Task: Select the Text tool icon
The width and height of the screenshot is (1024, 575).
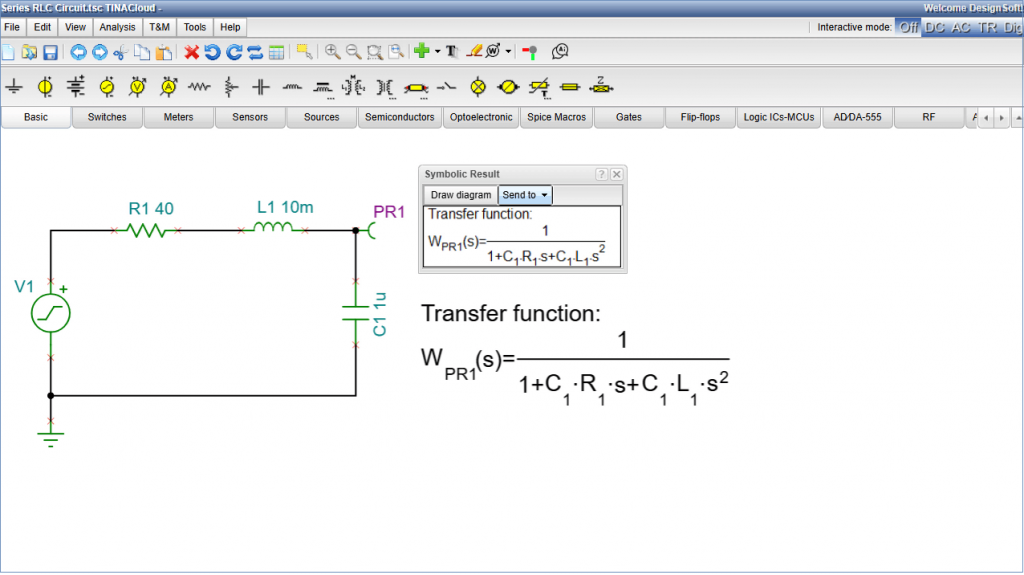Action: [451, 52]
